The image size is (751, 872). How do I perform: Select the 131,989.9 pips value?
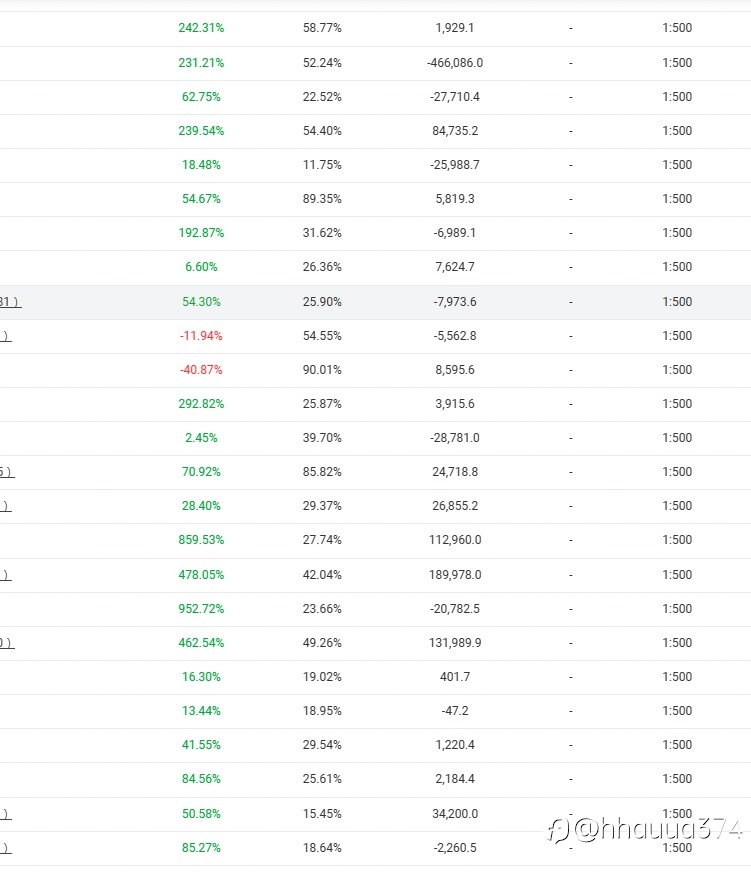455,643
